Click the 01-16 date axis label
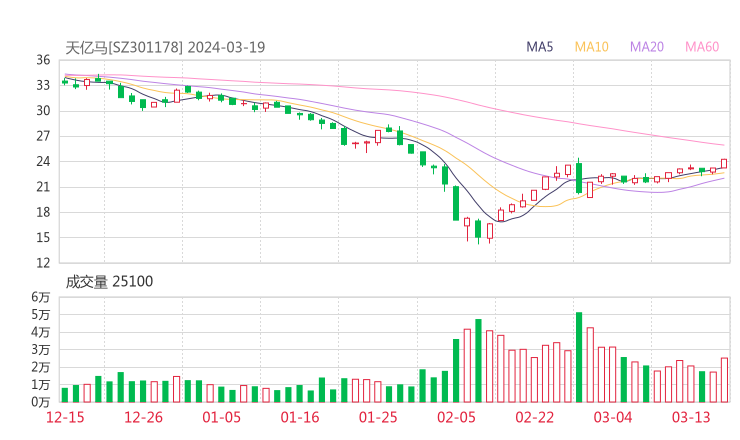The height and width of the screenshot is (440, 740). pyautogui.click(x=300, y=417)
